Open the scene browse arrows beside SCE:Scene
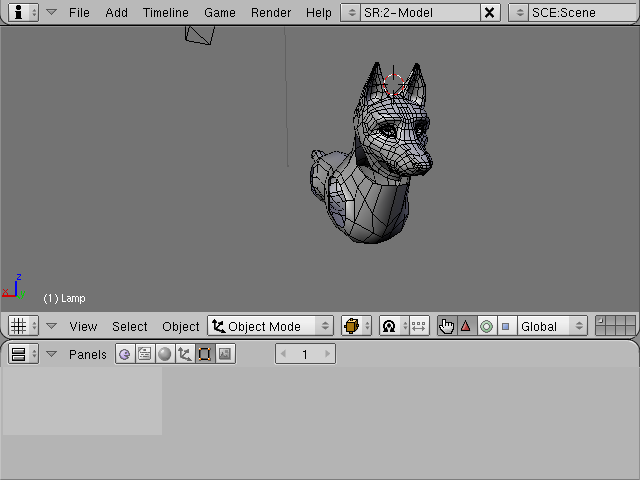 pos(519,13)
